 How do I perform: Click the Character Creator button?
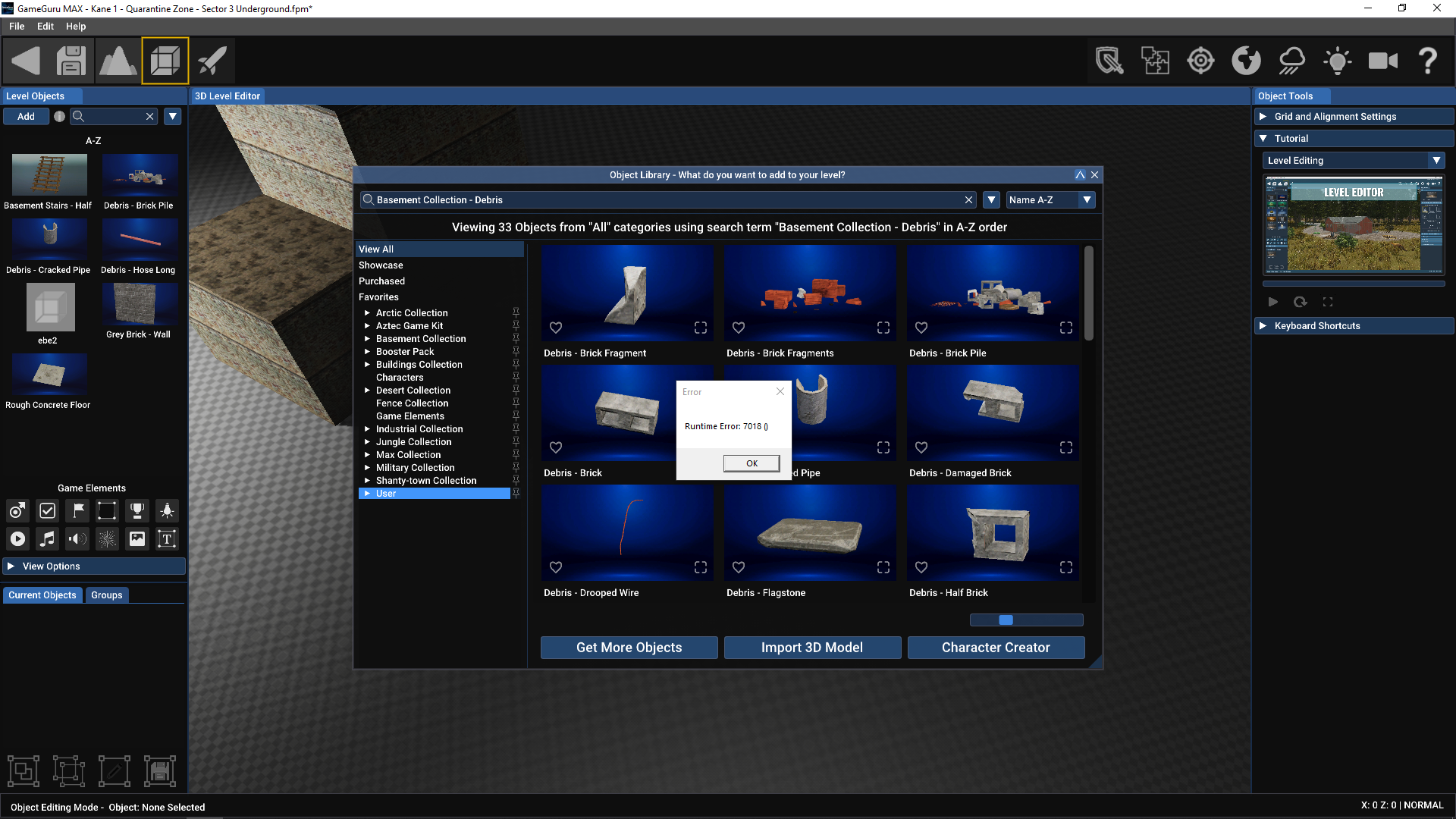point(996,647)
